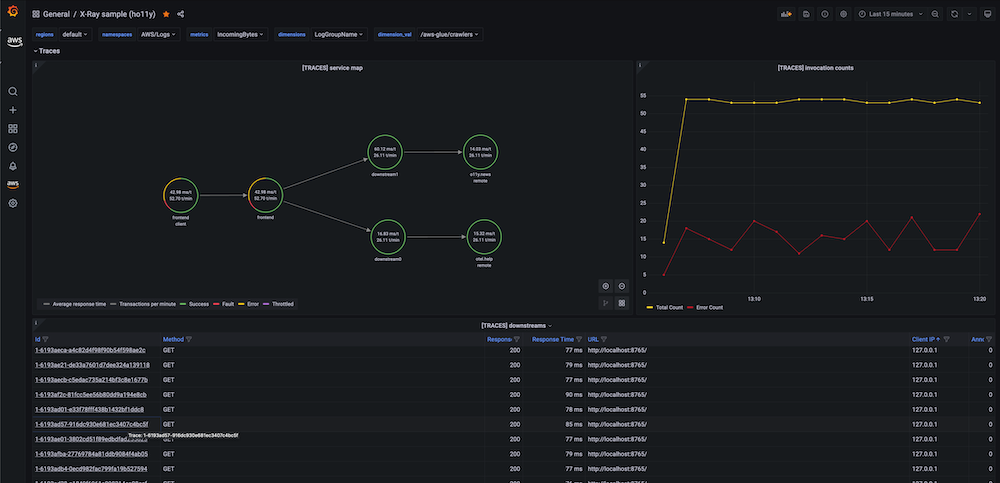The image size is (1000, 483).
Task: Open the regions default dropdown
Action: coord(75,34)
